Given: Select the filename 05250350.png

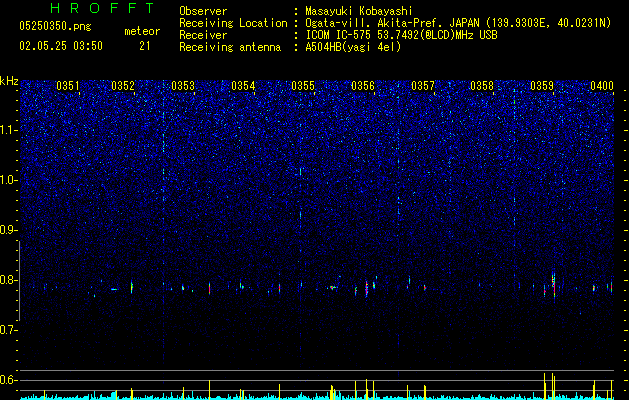Looking at the screenshot, I should click(x=55, y=27).
